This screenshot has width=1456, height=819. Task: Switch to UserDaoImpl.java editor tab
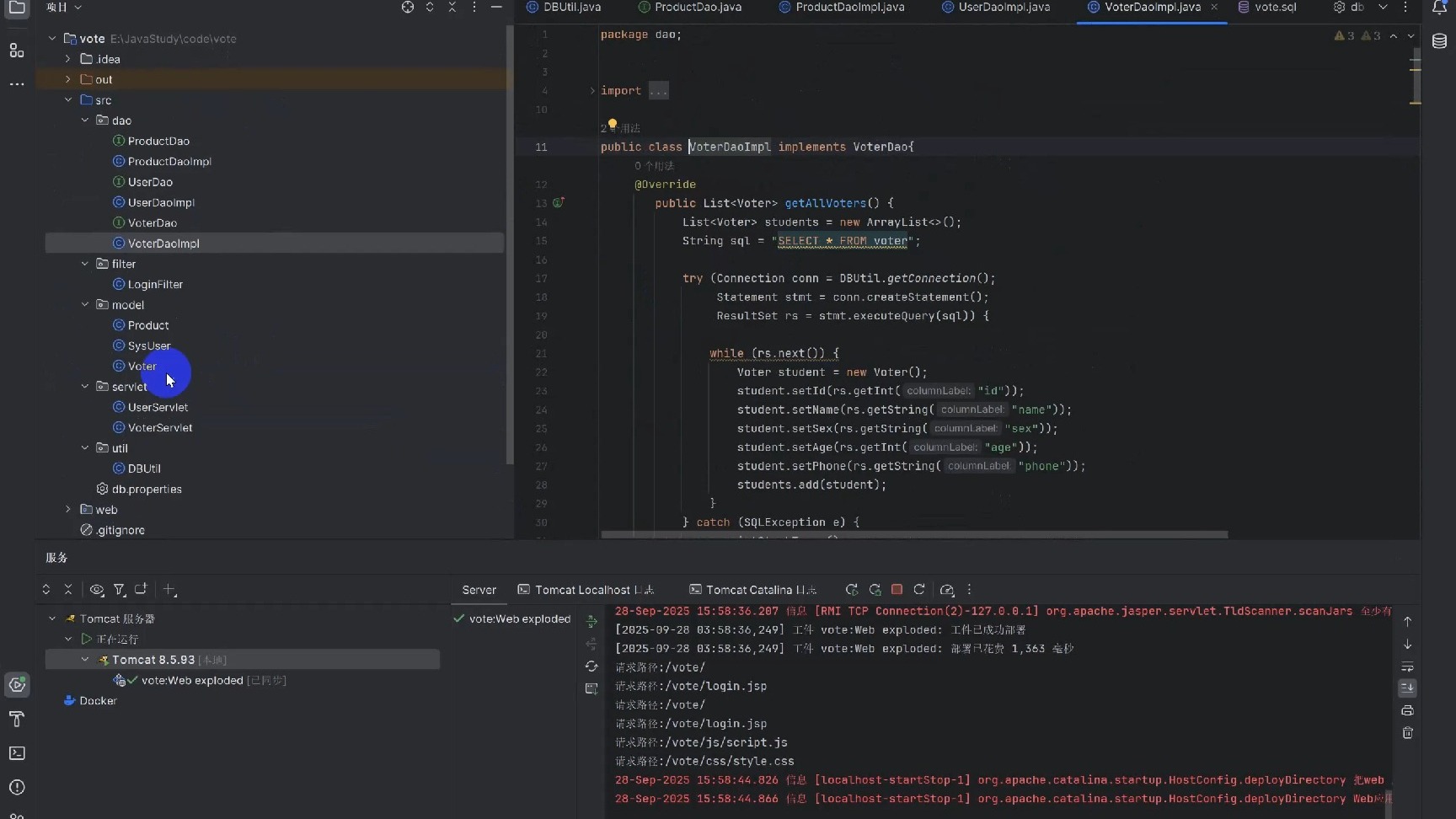pyautogui.click(x=996, y=7)
